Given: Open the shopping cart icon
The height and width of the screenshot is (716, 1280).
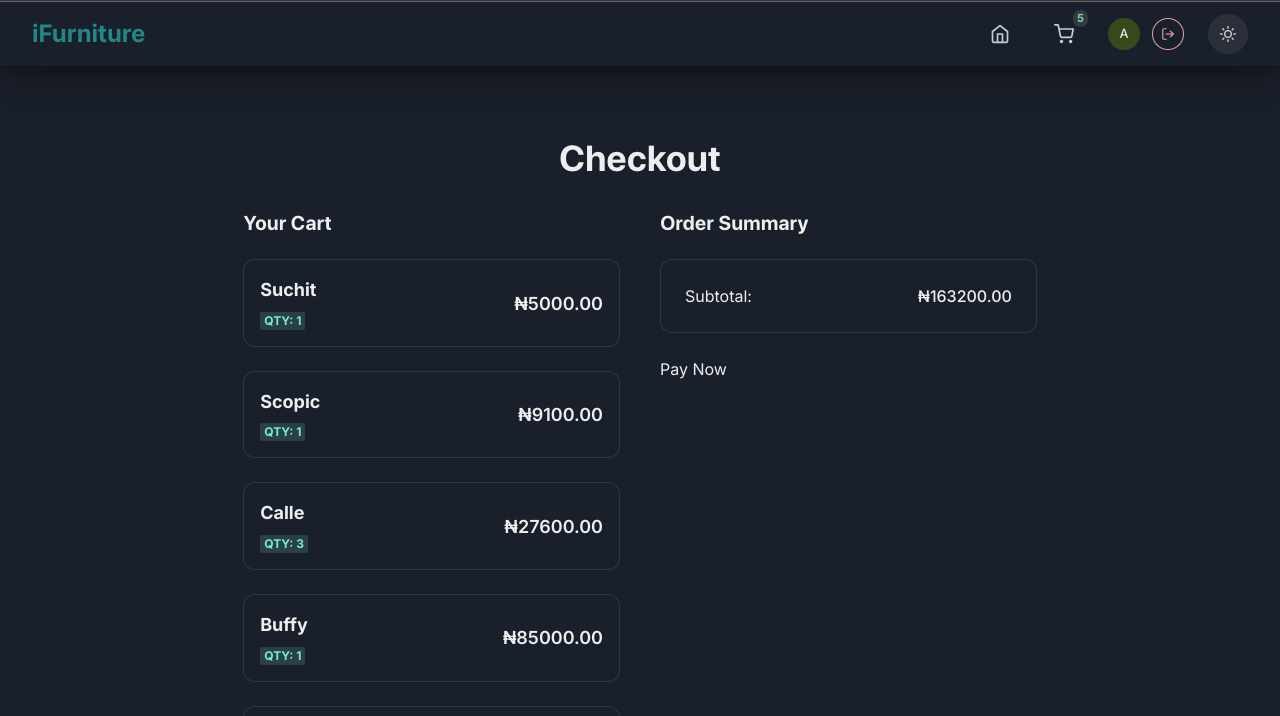Looking at the screenshot, I should [x=1064, y=35].
